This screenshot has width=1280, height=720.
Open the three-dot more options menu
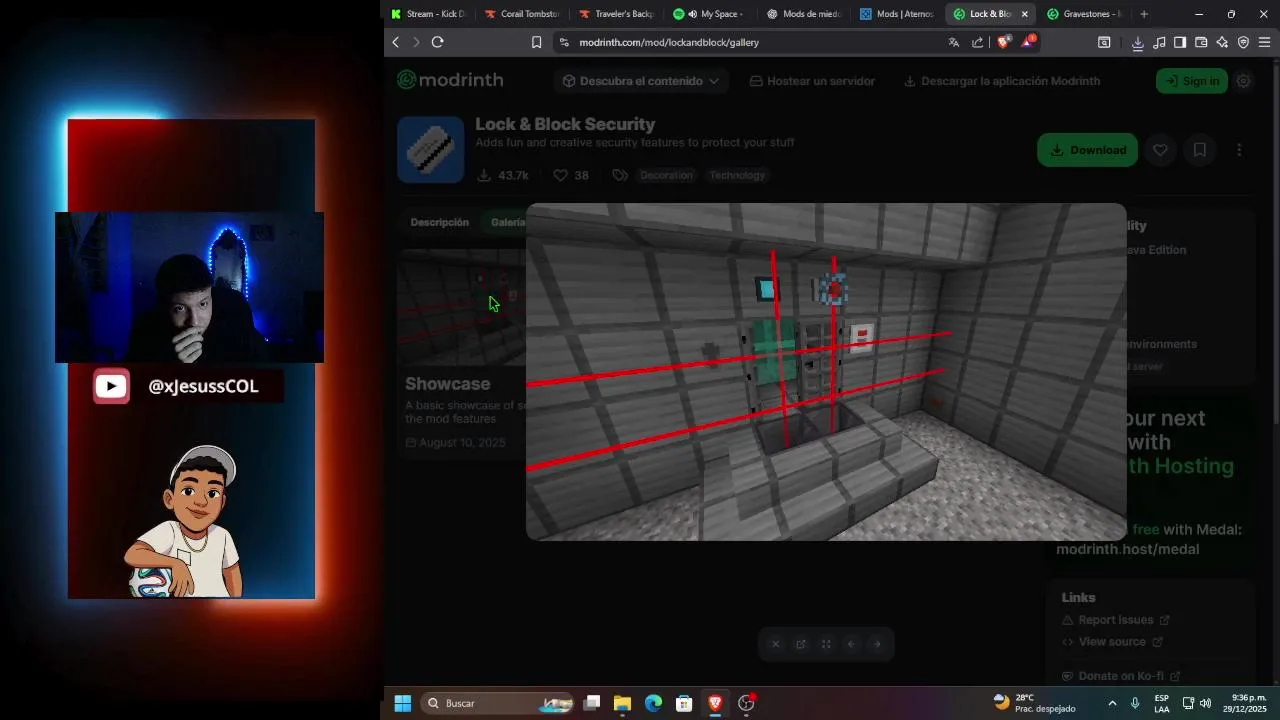1239,150
